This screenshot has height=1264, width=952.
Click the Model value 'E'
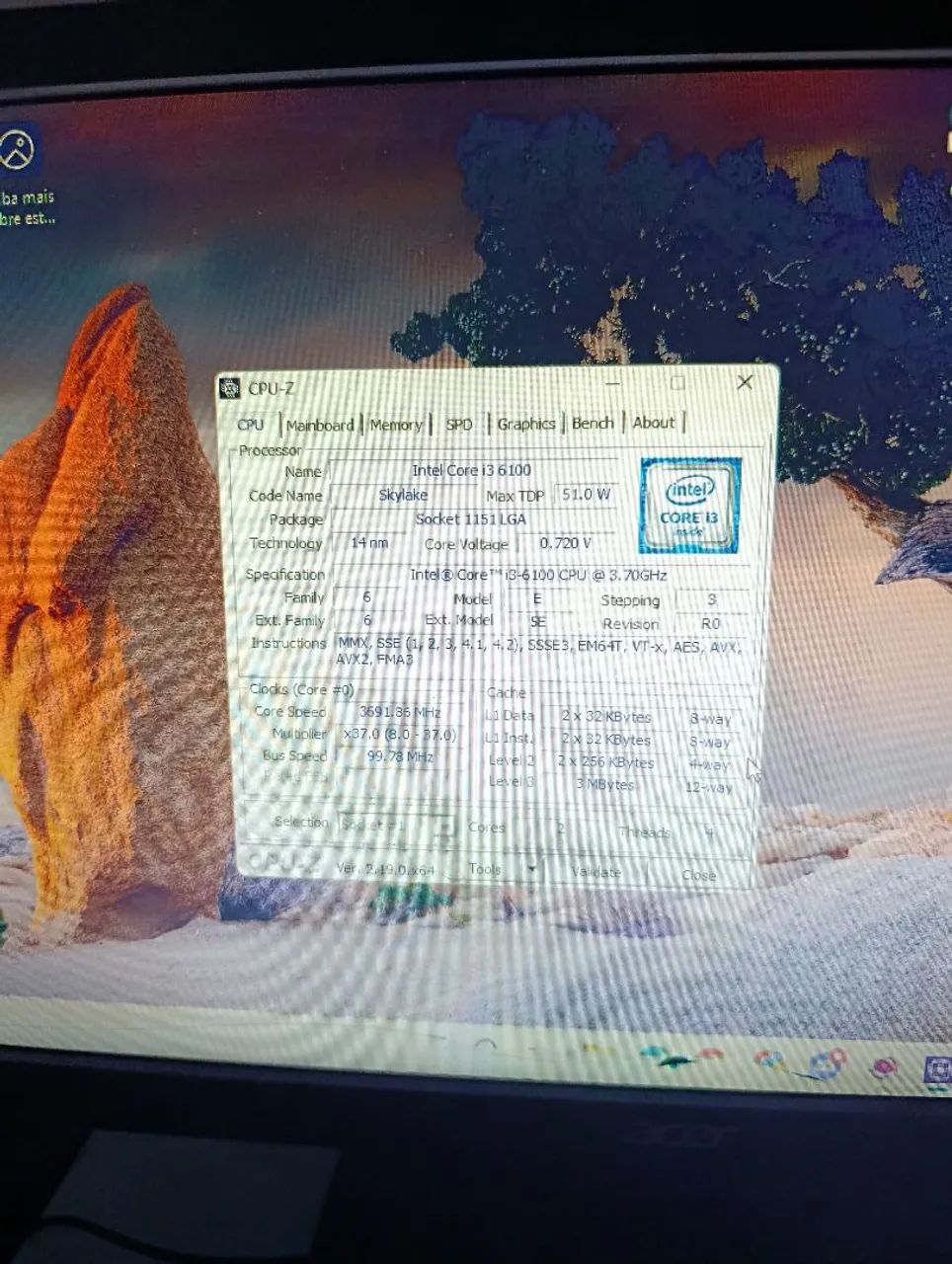(537, 598)
